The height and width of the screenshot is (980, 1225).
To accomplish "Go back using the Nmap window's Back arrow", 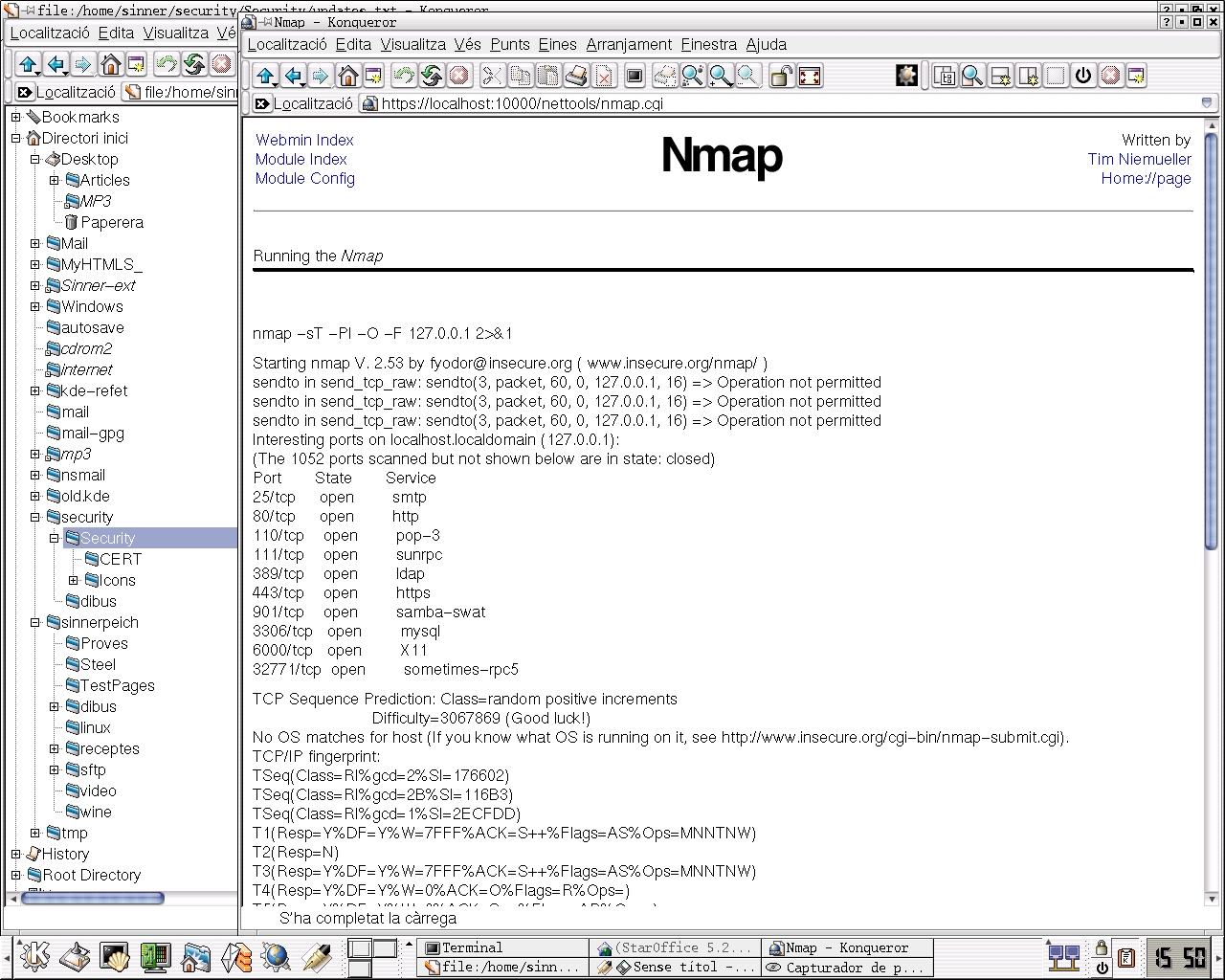I will [294, 76].
